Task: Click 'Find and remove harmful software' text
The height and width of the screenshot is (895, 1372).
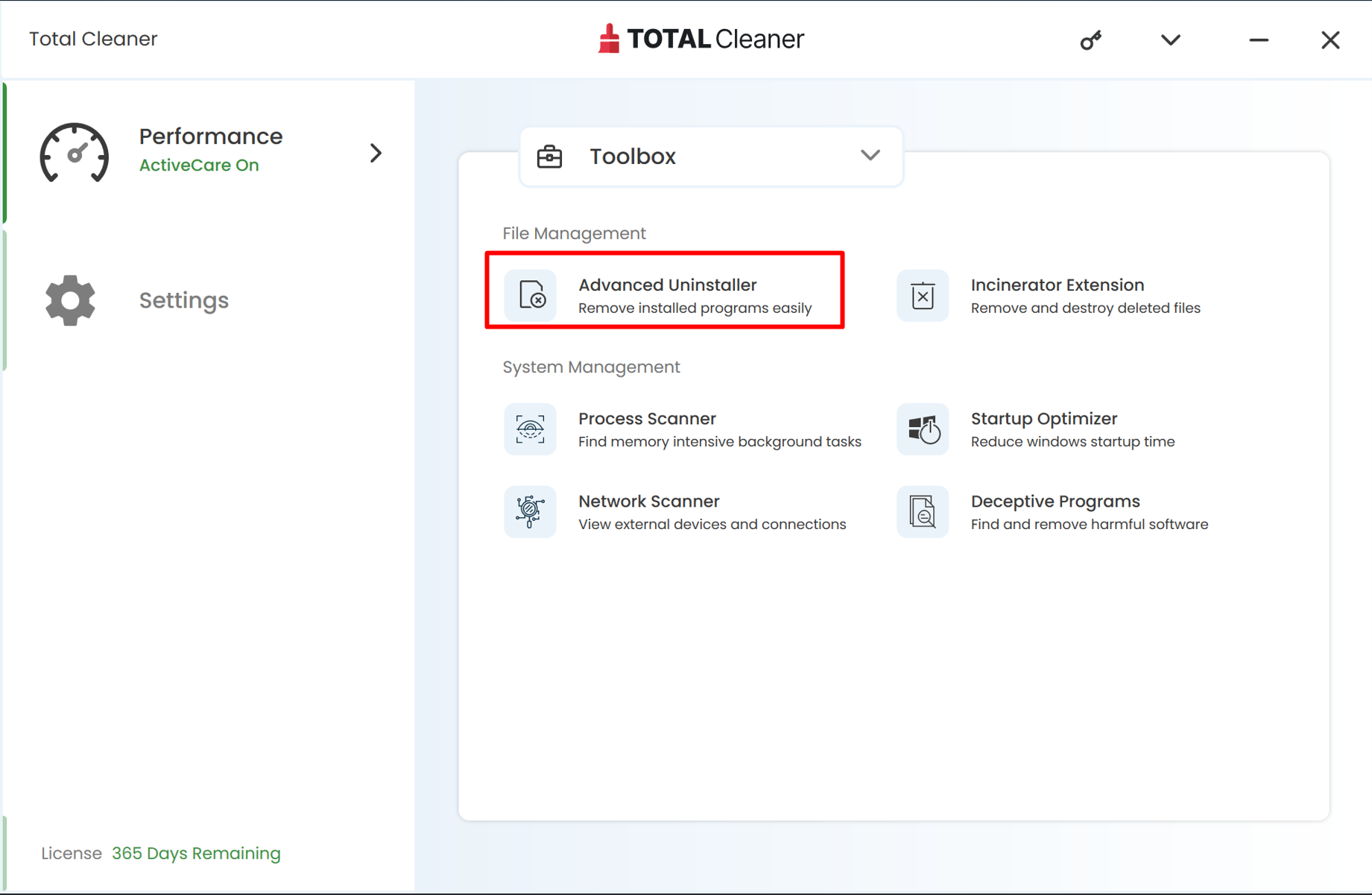Action: pyautogui.click(x=1089, y=525)
